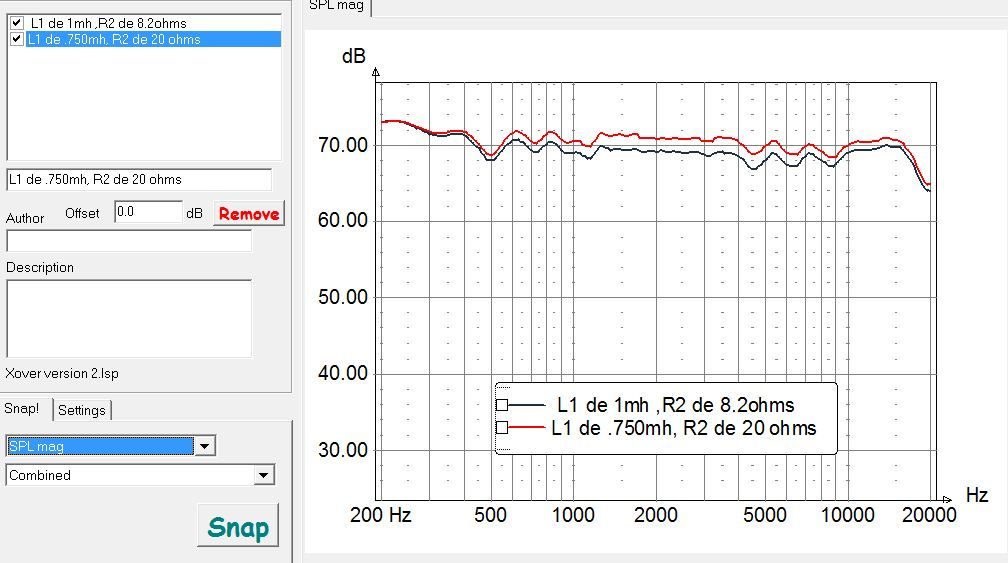Image resolution: width=1008 pixels, height=563 pixels.
Task: Click the 5000 frequency axis label
Action: click(x=765, y=515)
